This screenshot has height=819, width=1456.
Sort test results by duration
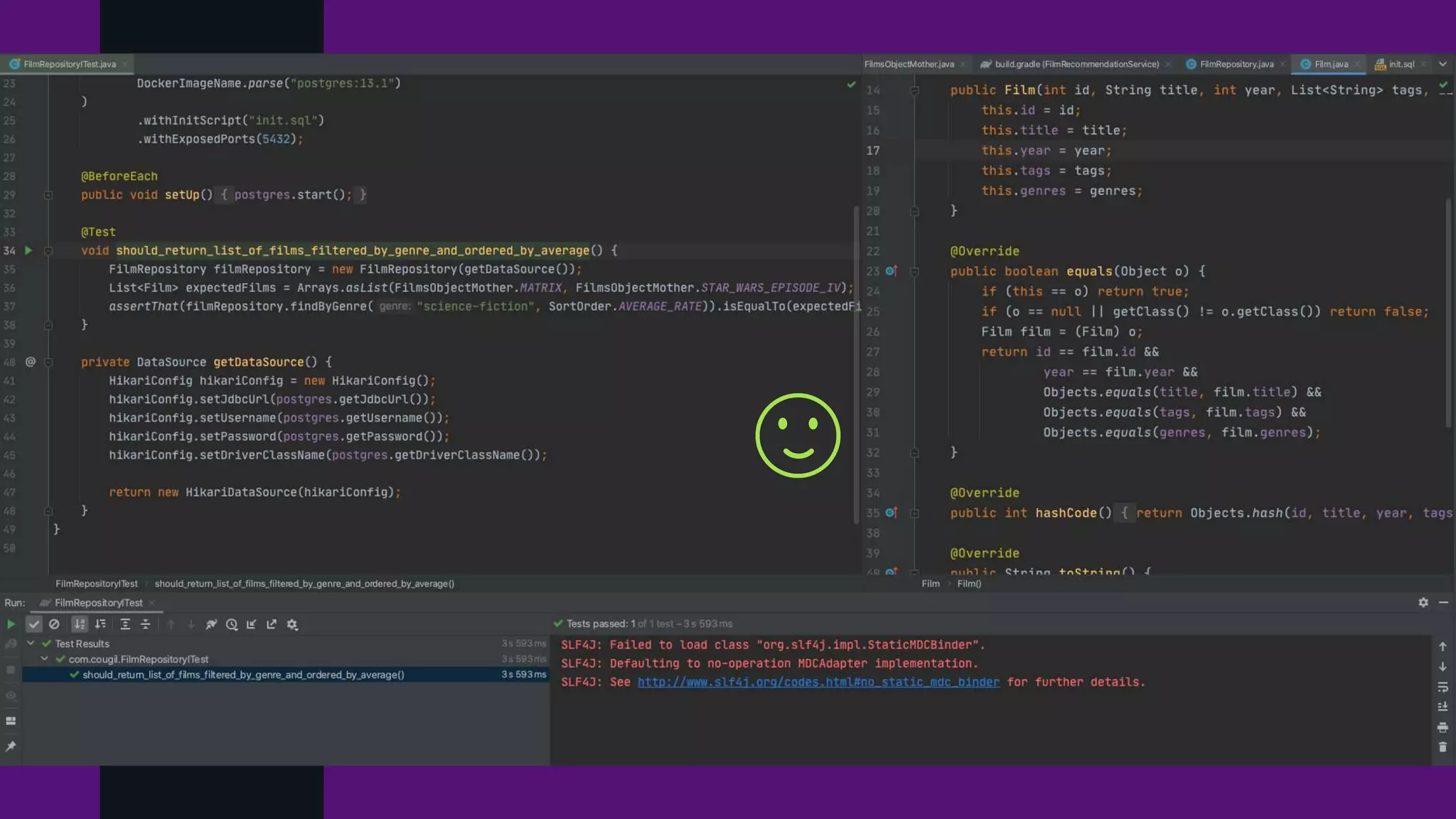(x=100, y=624)
